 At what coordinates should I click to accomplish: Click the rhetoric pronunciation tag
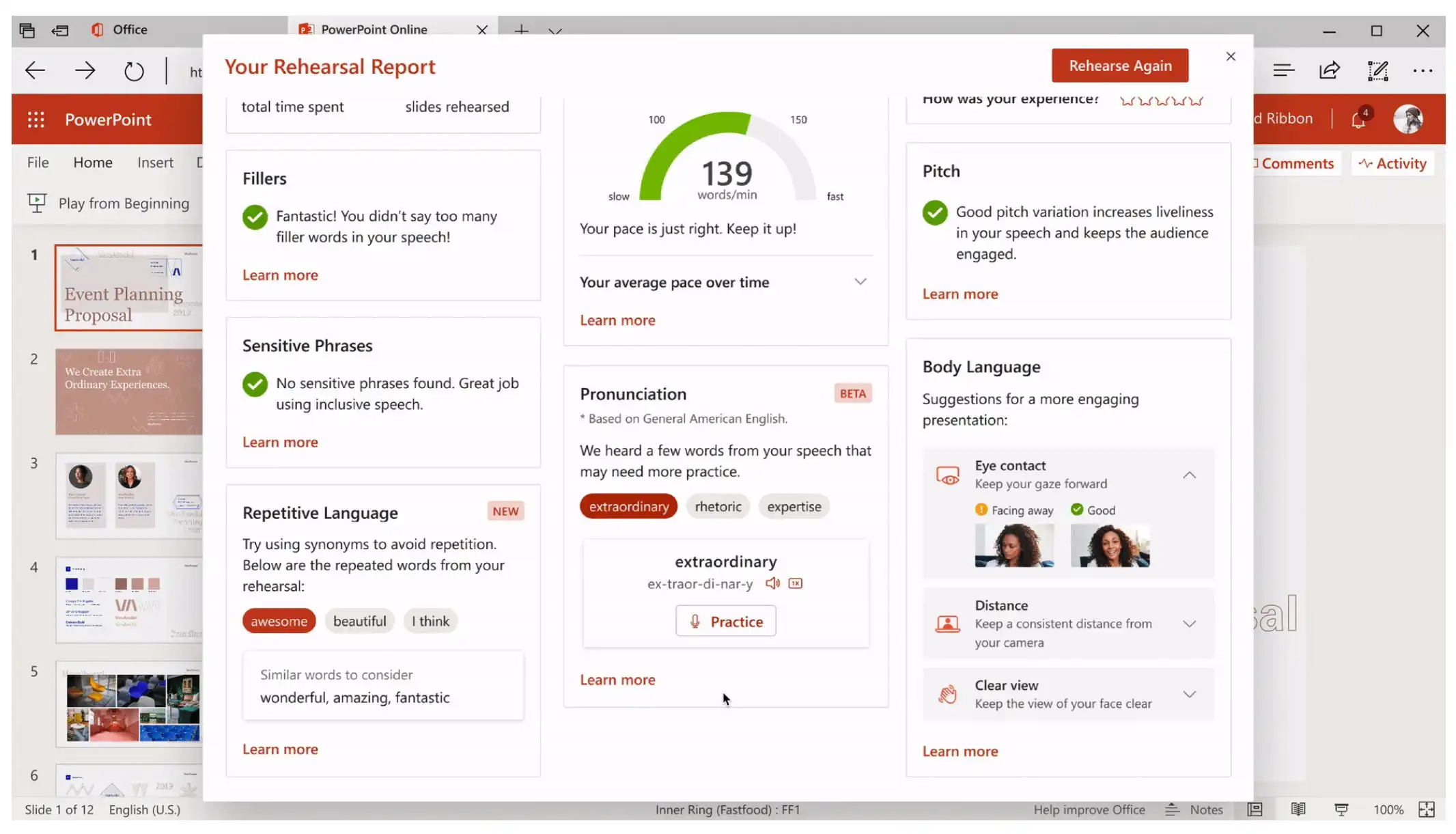(718, 506)
